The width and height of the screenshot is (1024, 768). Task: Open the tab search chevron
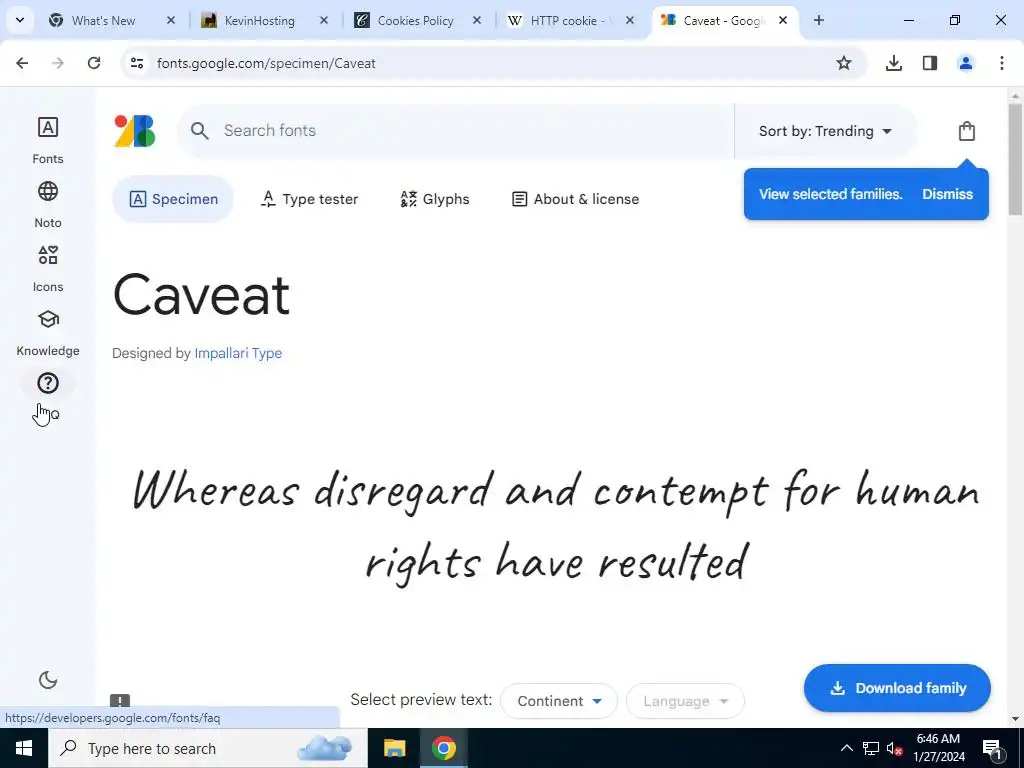(20, 20)
